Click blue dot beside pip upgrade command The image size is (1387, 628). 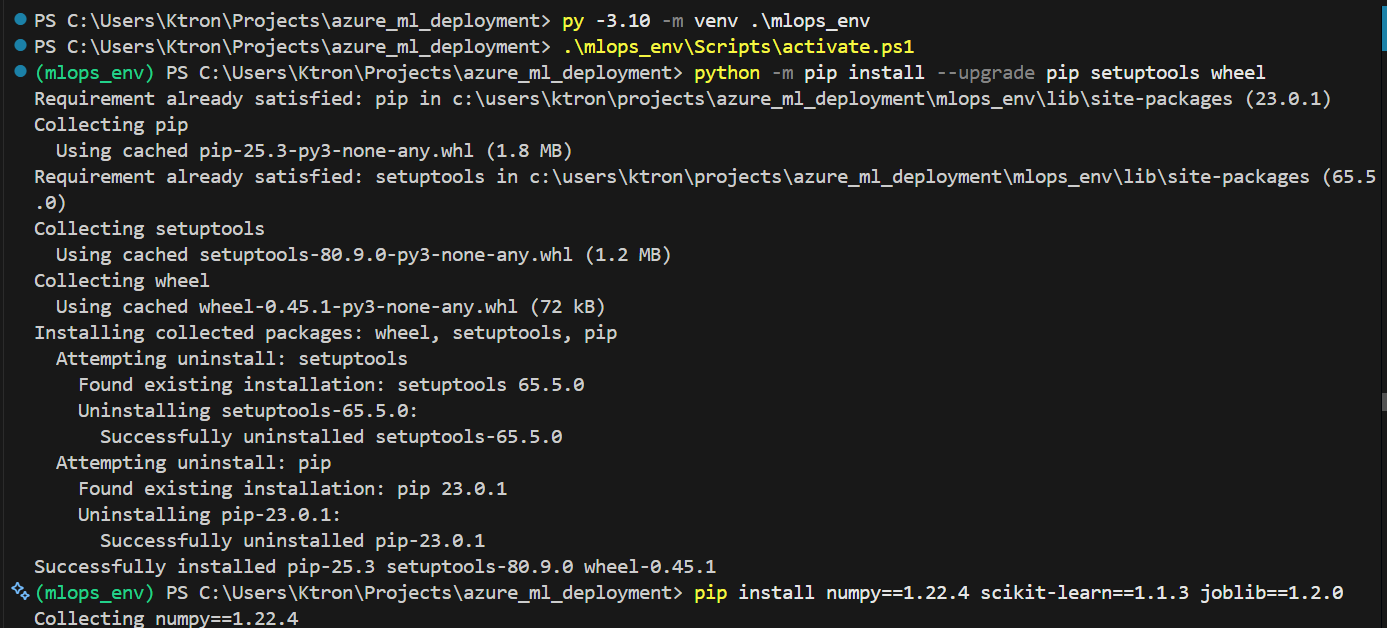pyautogui.click(x=20, y=72)
